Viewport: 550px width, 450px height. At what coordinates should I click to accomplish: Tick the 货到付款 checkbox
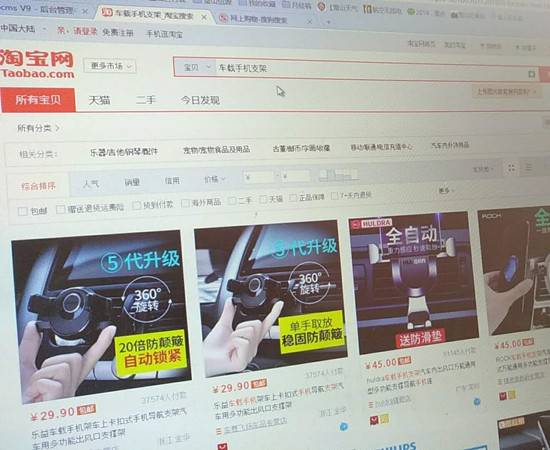(x=137, y=206)
